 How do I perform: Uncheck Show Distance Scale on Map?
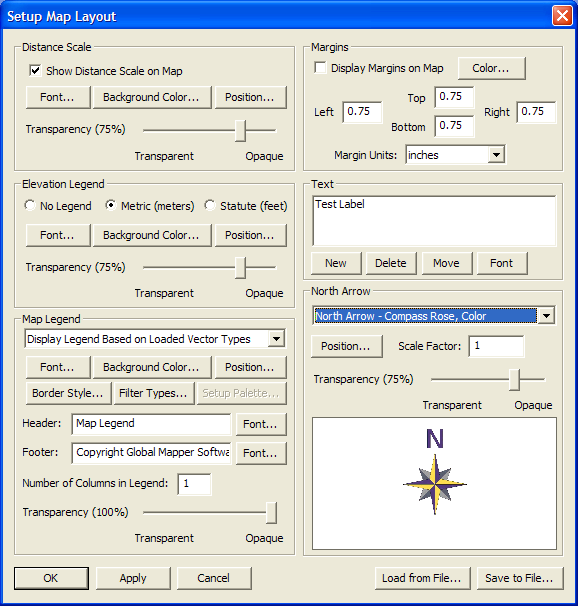pos(35,71)
